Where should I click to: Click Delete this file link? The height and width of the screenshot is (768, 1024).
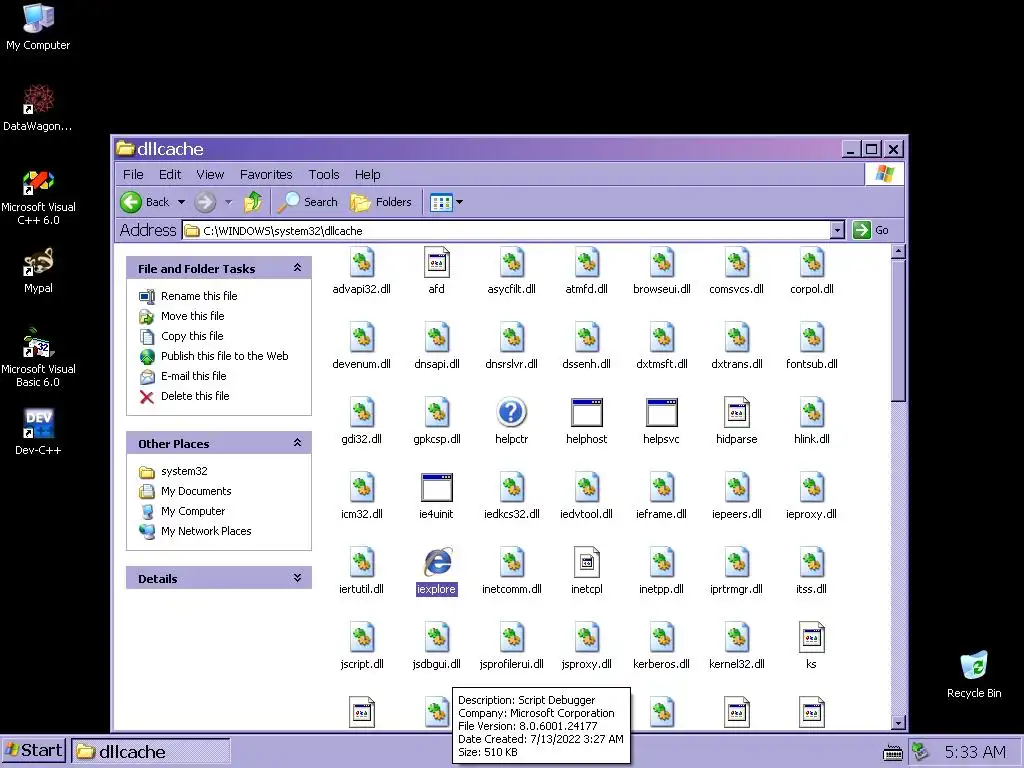[195, 396]
